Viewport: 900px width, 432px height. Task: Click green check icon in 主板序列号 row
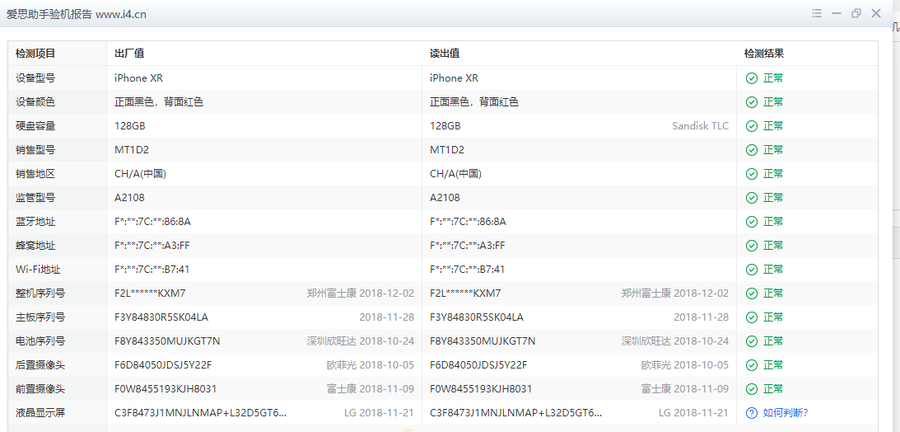coord(751,317)
